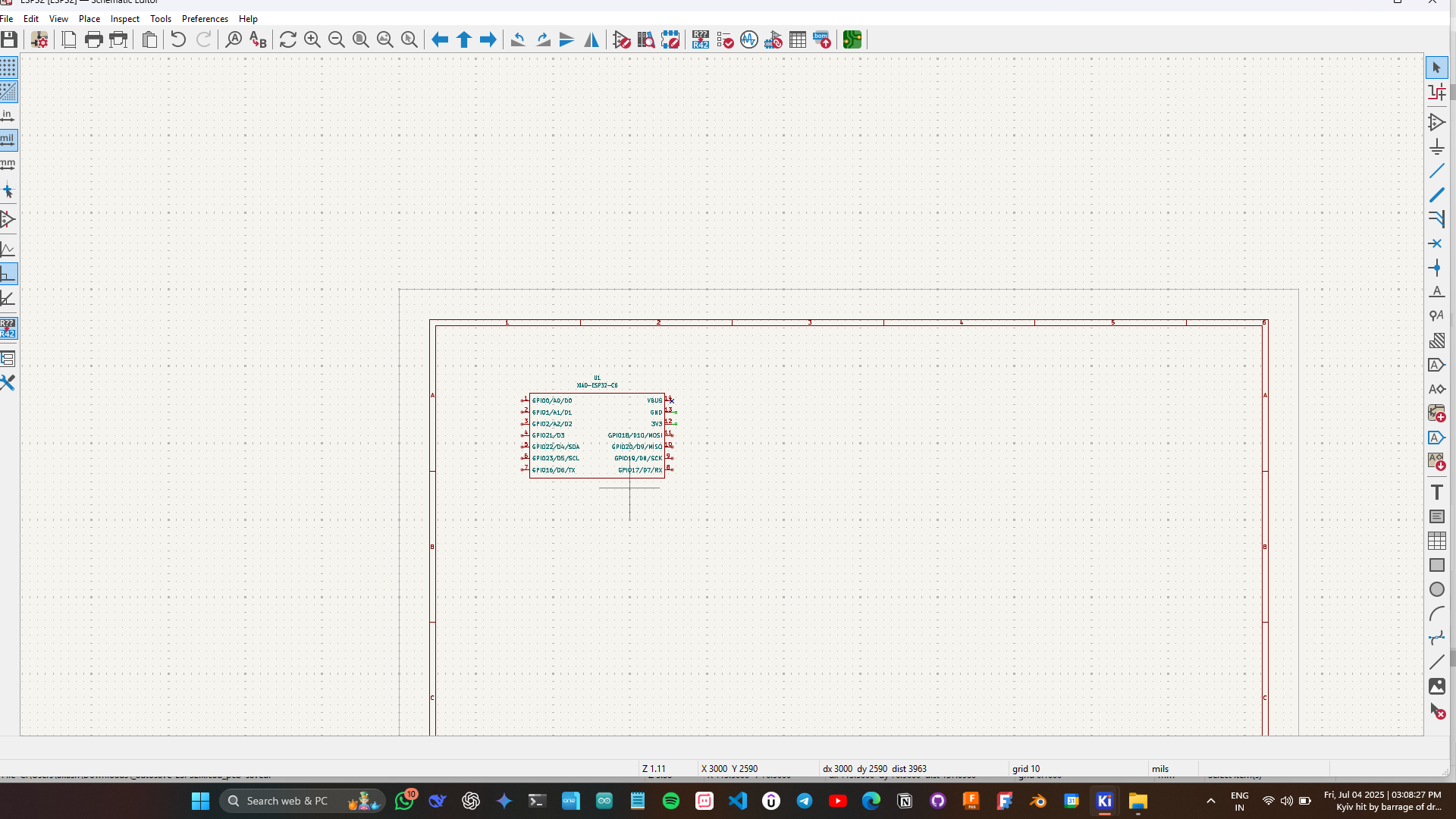
Task: Select Add Net Label tool
Action: point(1436,292)
